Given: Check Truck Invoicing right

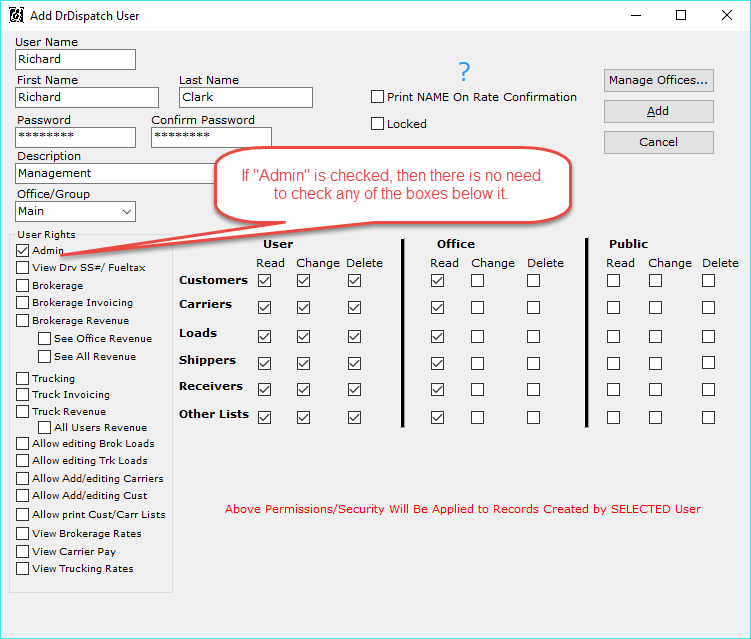Looking at the screenshot, I should pyautogui.click(x=23, y=395).
